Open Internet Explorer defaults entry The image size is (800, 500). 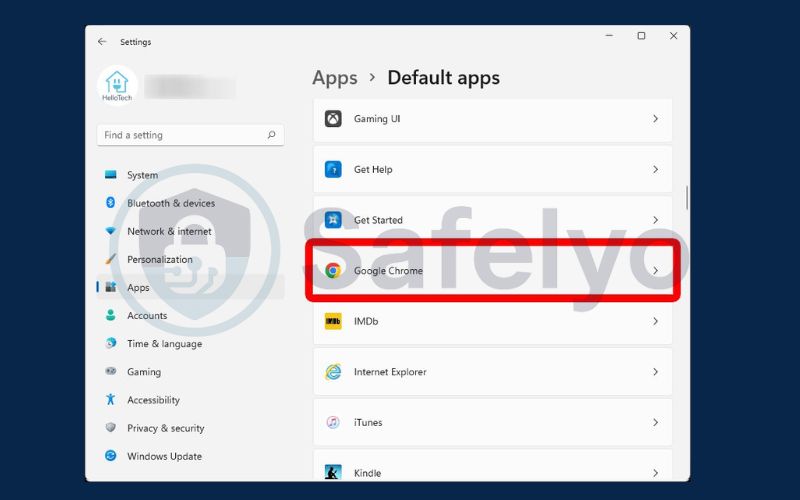click(x=493, y=372)
